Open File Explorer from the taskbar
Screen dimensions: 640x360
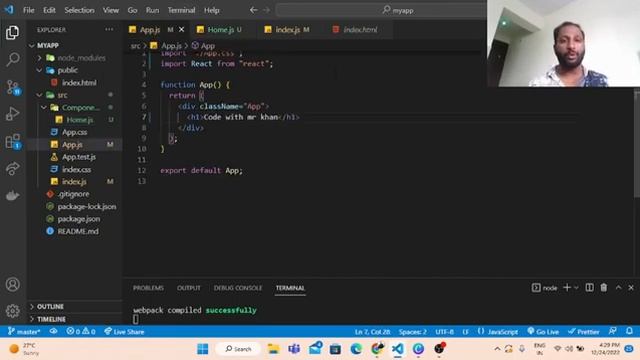(273, 349)
